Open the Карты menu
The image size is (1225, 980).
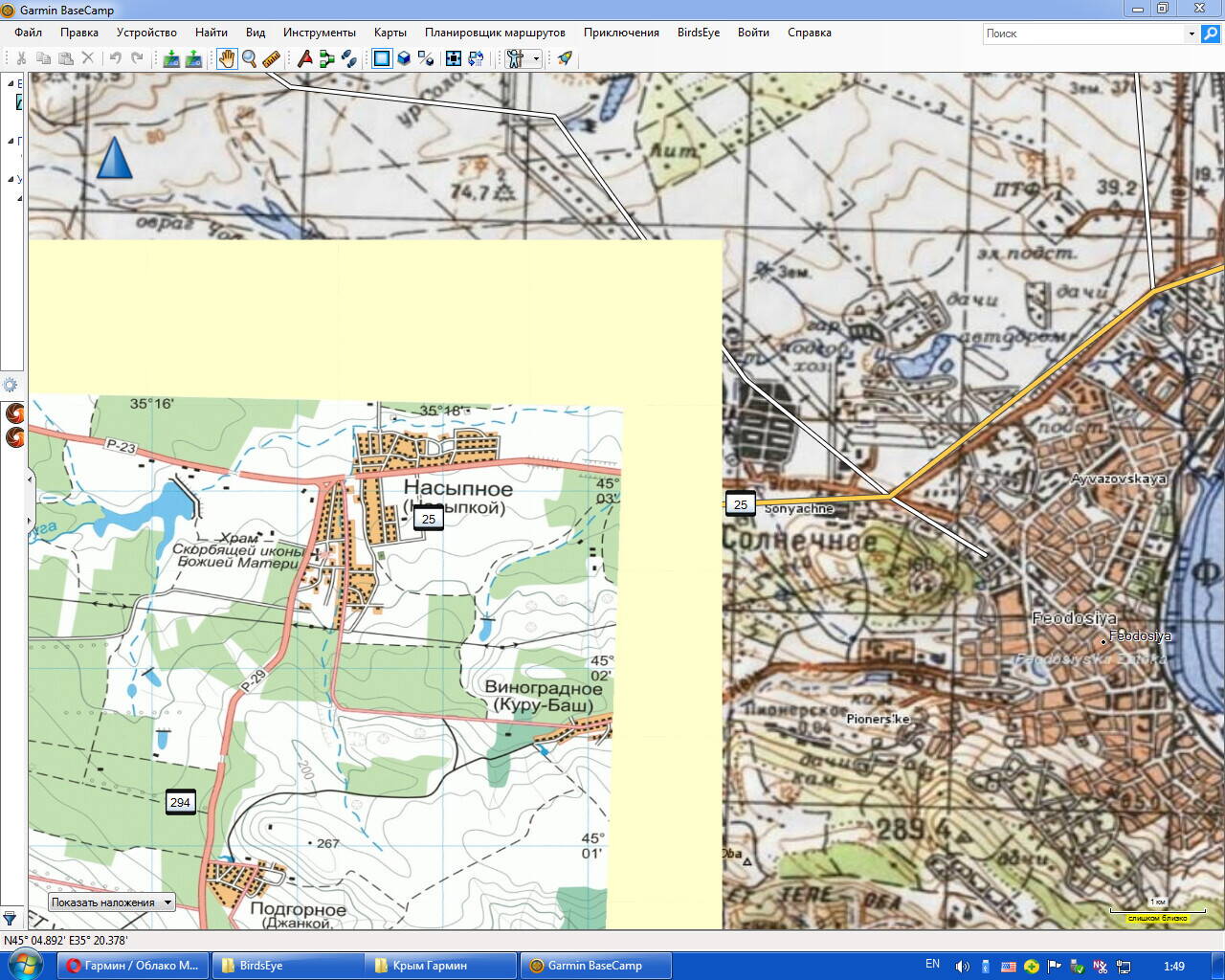point(390,33)
